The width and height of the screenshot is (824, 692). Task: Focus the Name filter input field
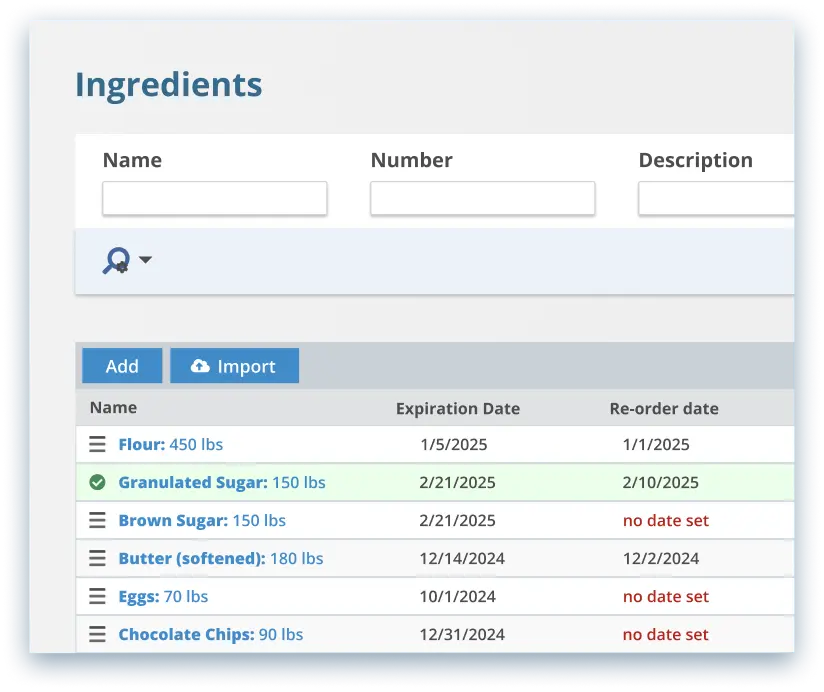[214, 199]
